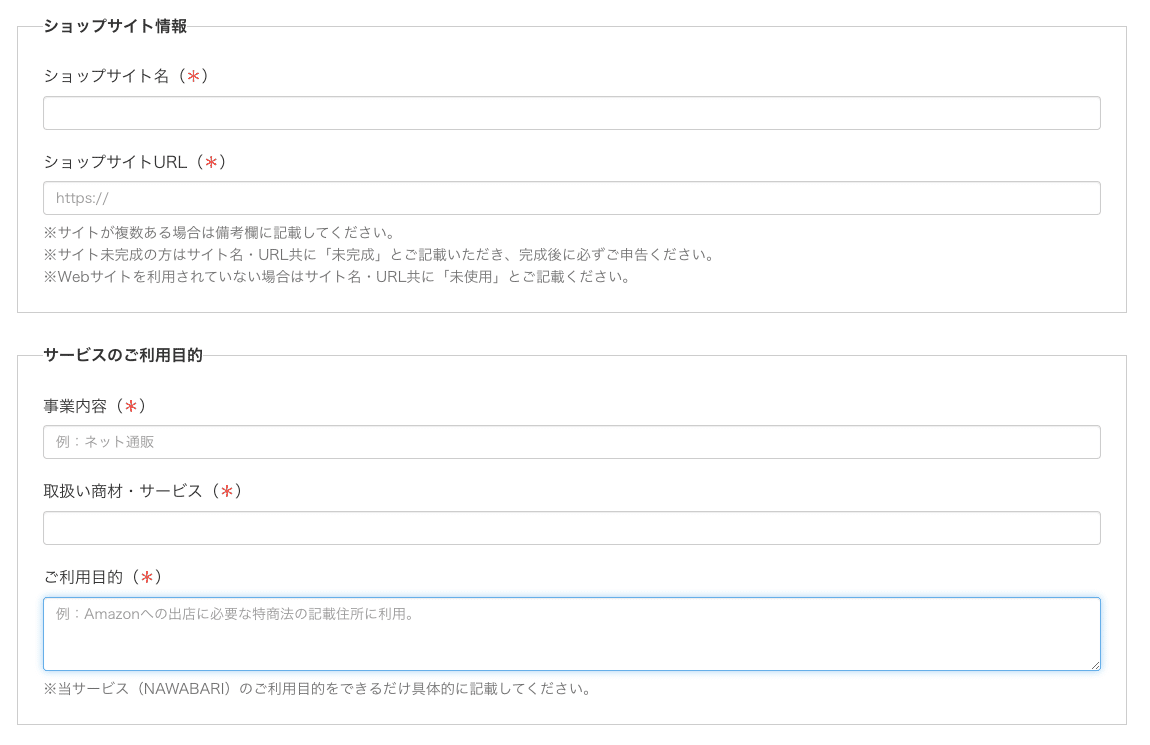Screen dimensions: 1150x745
Task: Click the 取扱い商材・サービス label
Action: 143,491
